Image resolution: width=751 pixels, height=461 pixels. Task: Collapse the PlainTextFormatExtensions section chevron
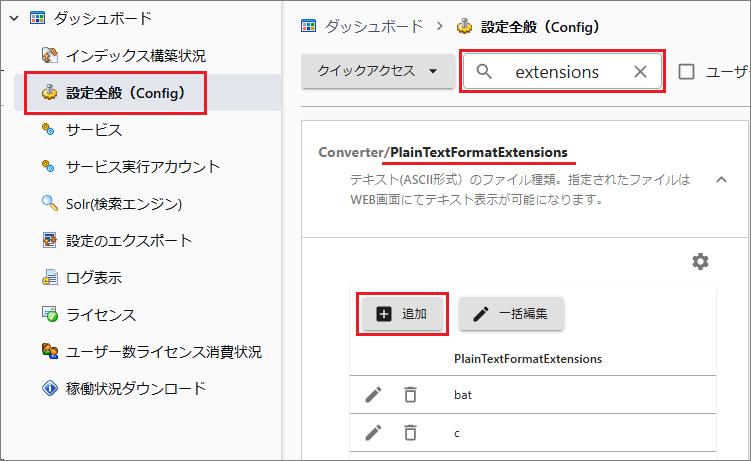(x=720, y=179)
